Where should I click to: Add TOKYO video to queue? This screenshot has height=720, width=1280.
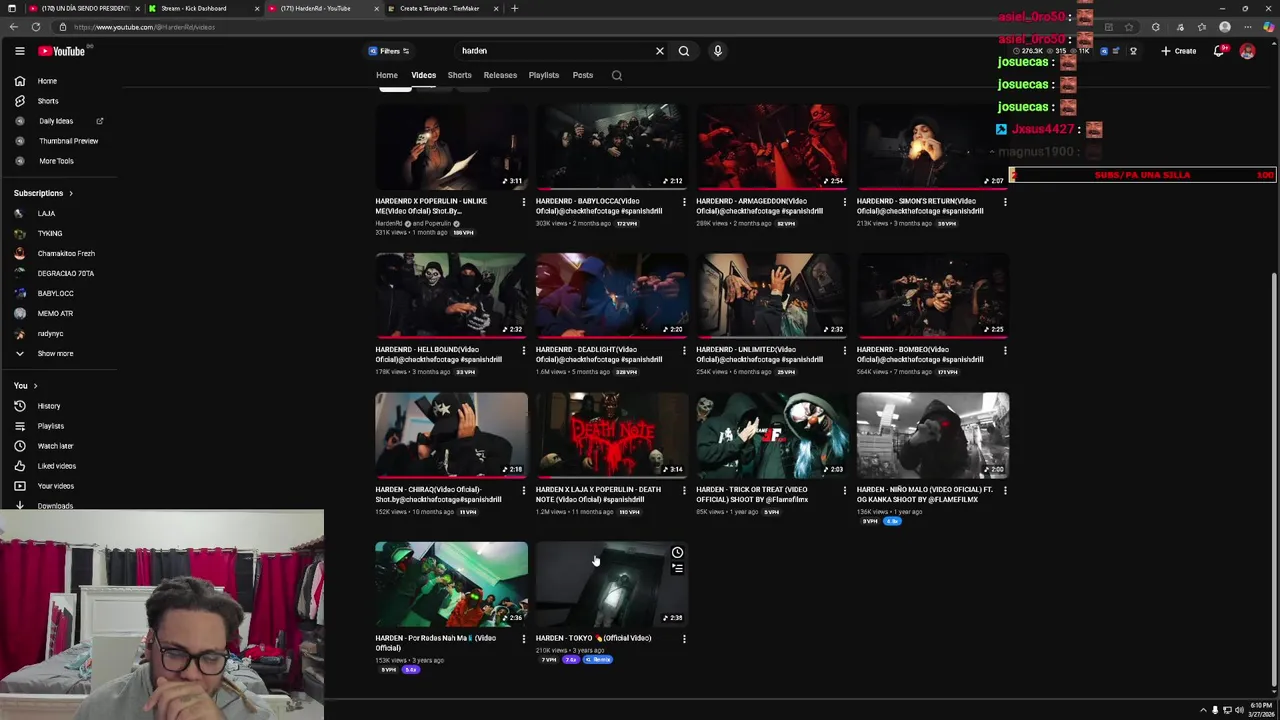[677, 568]
